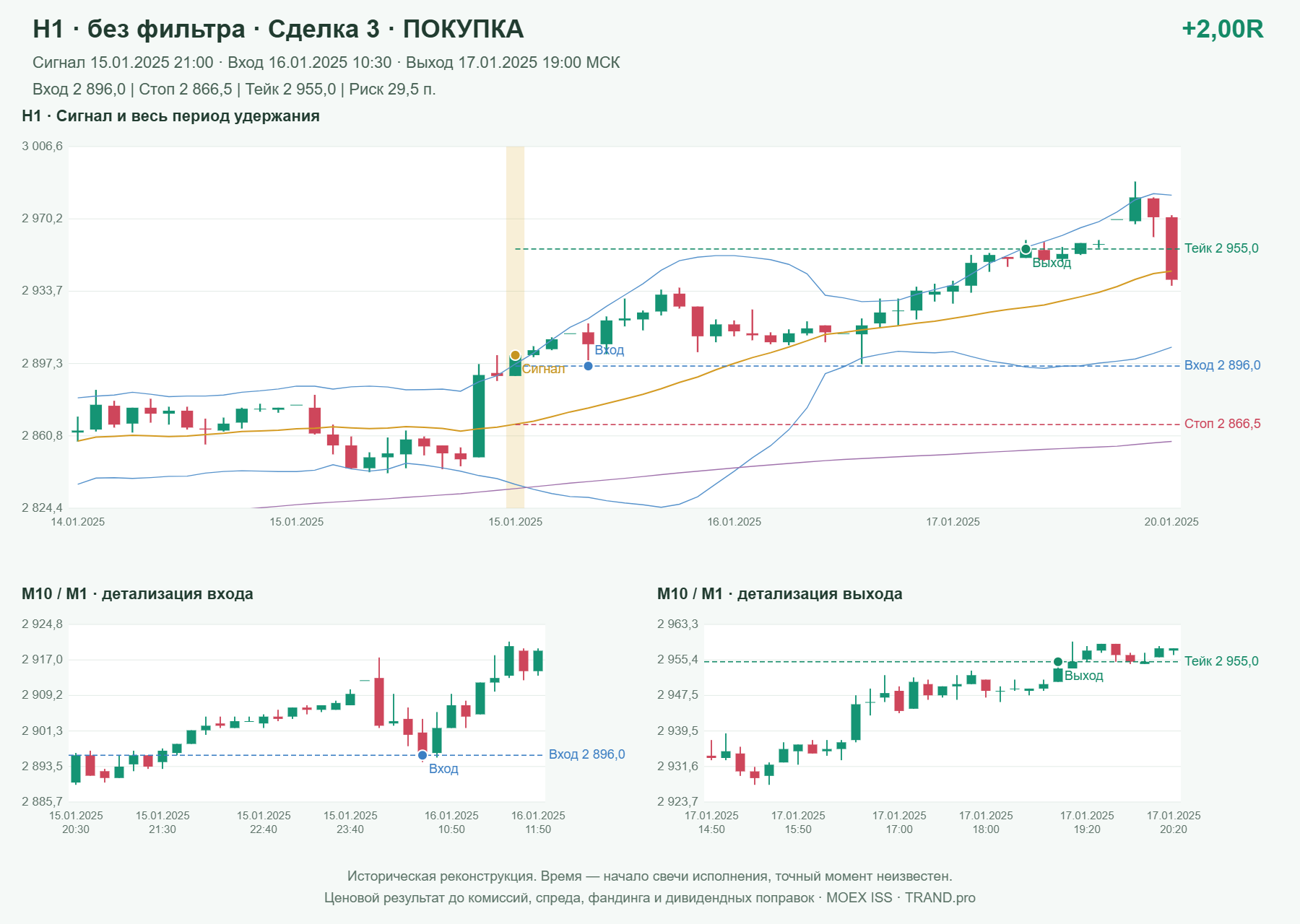
Task: Click the title 'H1 · без фильтра · Сделка 3 · ПОКУПКА'
Action: click(278, 29)
